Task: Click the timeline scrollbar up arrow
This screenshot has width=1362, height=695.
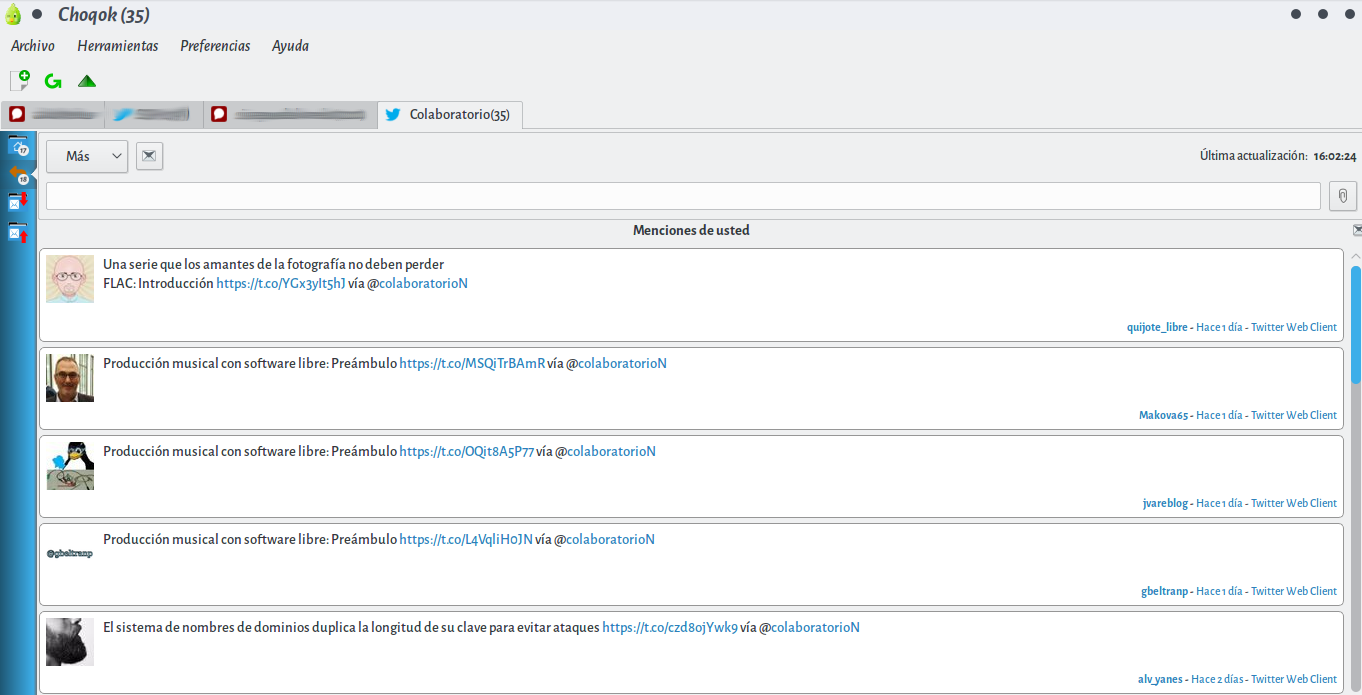Action: [x=1356, y=256]
